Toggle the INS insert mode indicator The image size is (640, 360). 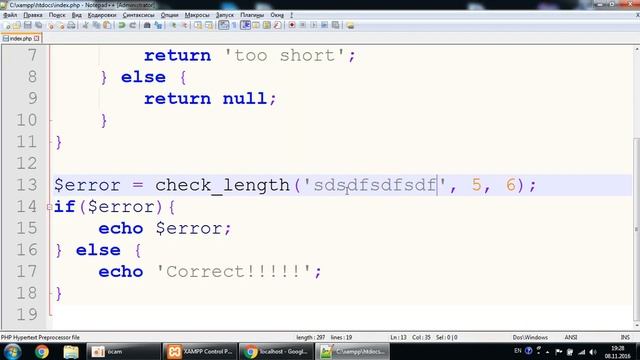click(x=625, y=338)
